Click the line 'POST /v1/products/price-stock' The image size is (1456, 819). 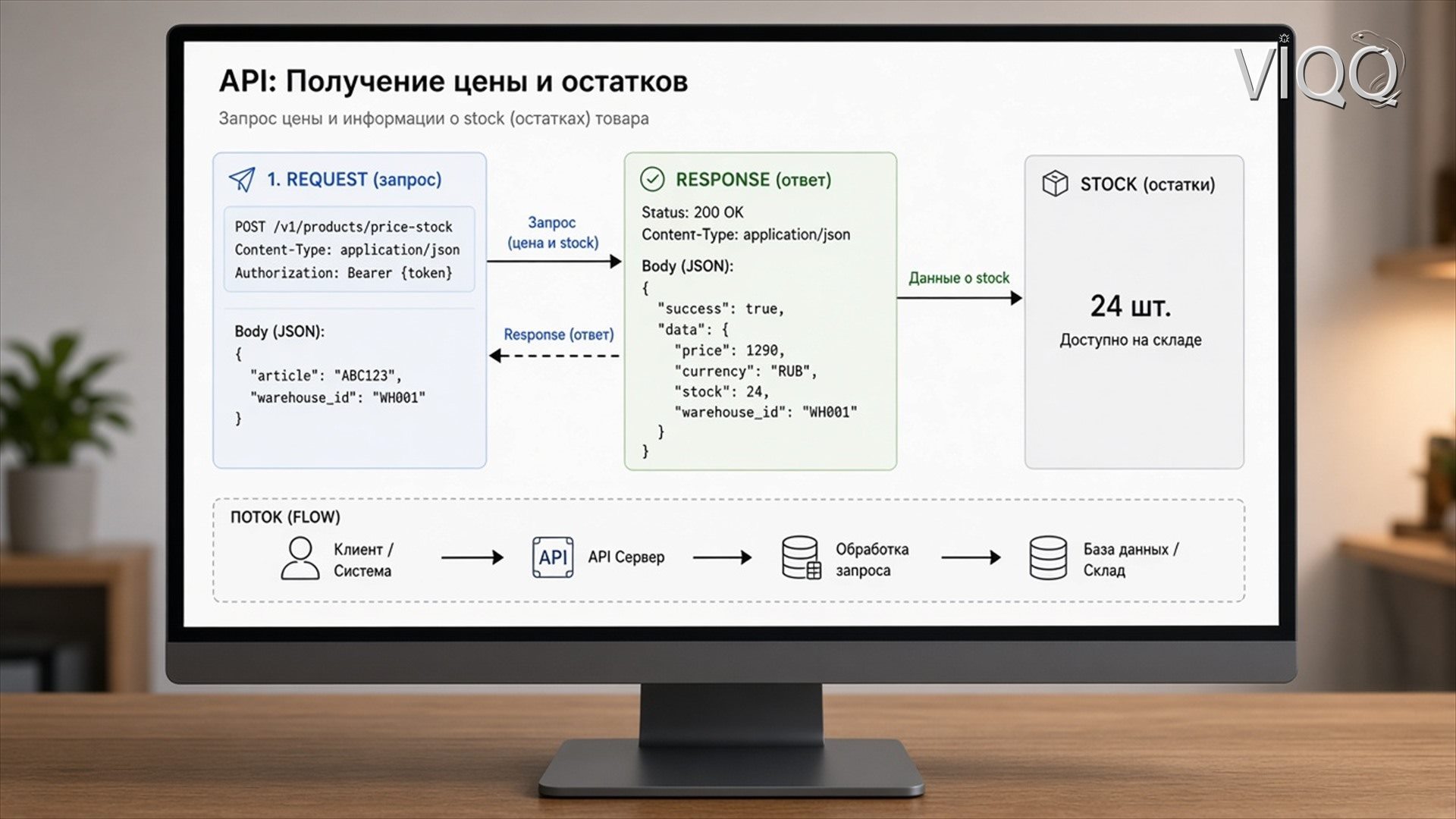[x=344, y=227]
